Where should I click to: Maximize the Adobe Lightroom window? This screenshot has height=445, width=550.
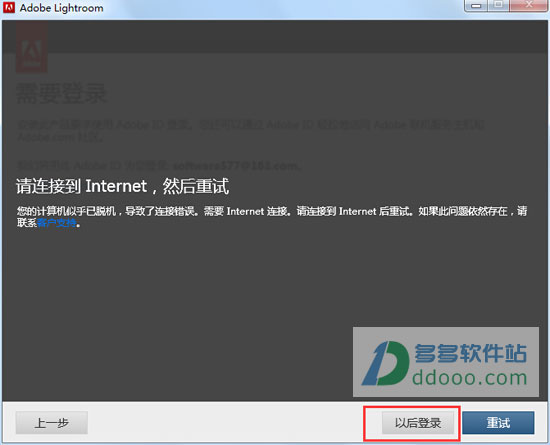[x=498, y=5]
